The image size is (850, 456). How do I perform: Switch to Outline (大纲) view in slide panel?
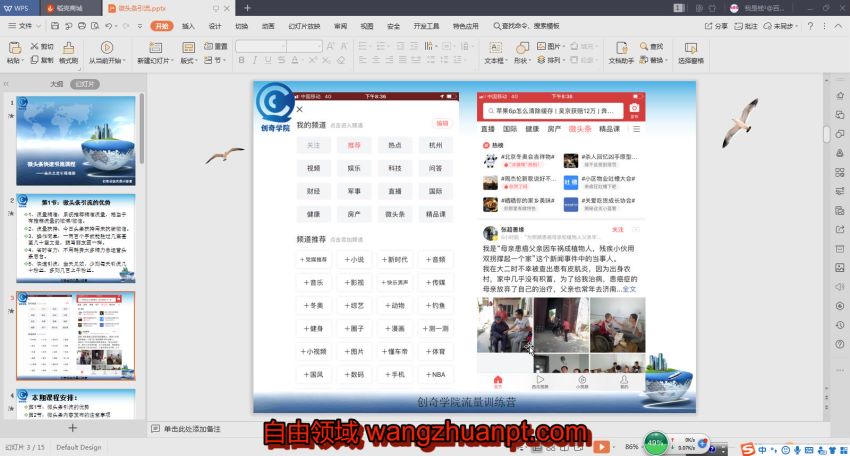click(56, 84)
